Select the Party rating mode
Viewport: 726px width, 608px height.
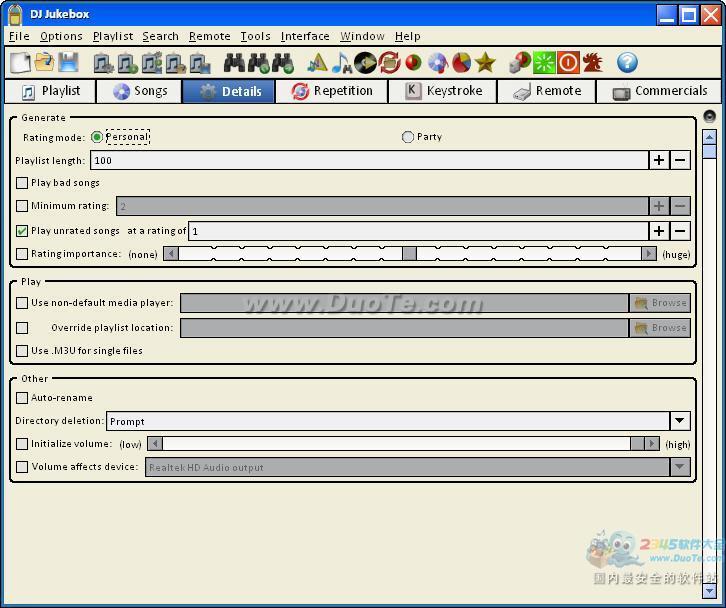click(x=408, y=137)
